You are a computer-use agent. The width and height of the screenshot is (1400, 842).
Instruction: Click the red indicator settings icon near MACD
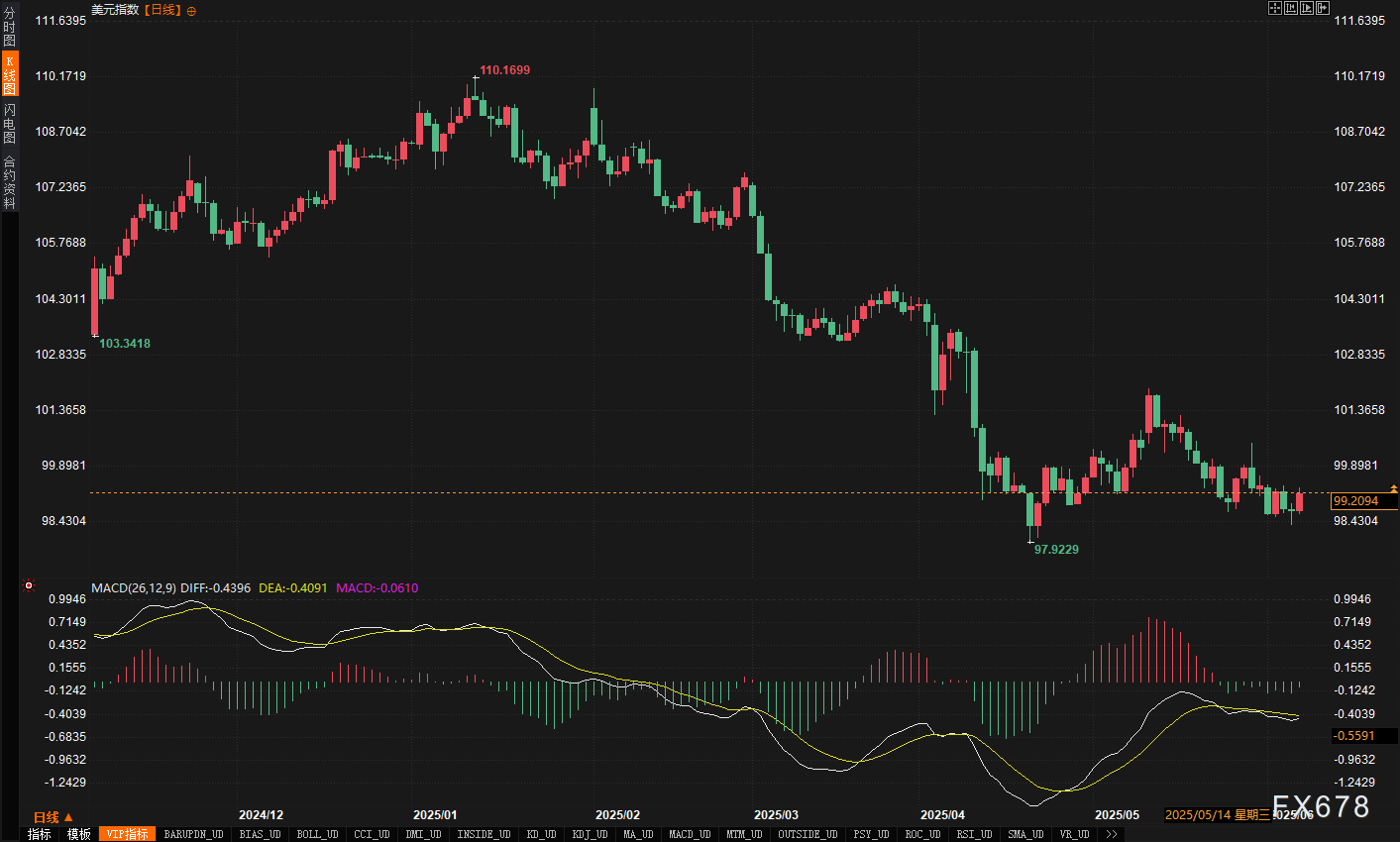(29, 585)
